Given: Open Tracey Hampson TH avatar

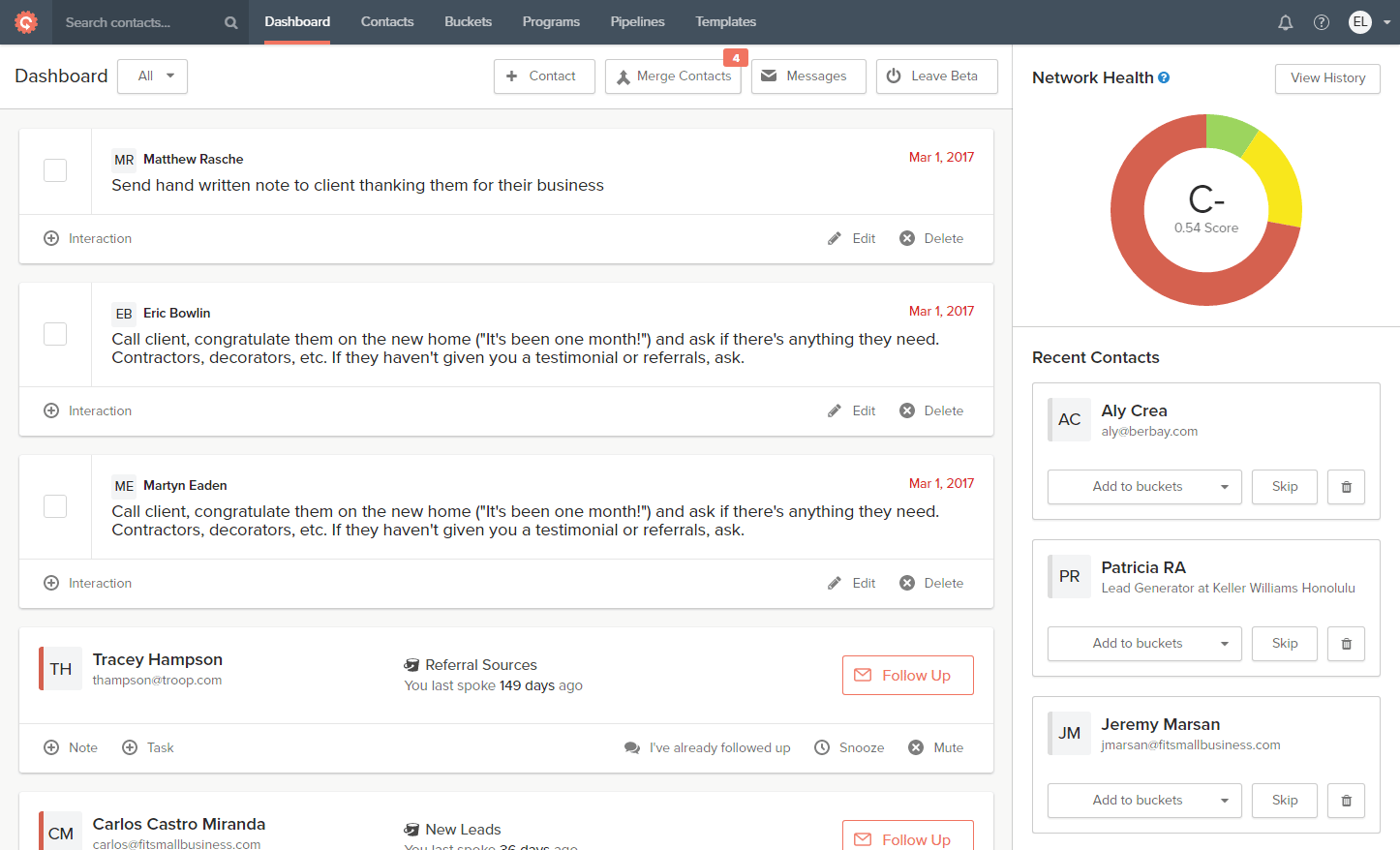Looking at the screenshot, I should 61,669.
